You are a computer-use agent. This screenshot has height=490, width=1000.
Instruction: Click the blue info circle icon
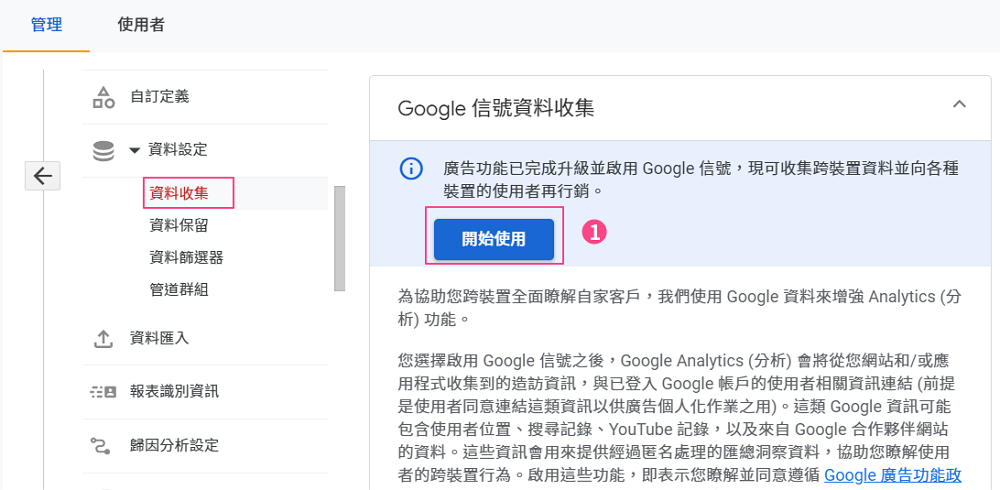[x=411, y=169]
